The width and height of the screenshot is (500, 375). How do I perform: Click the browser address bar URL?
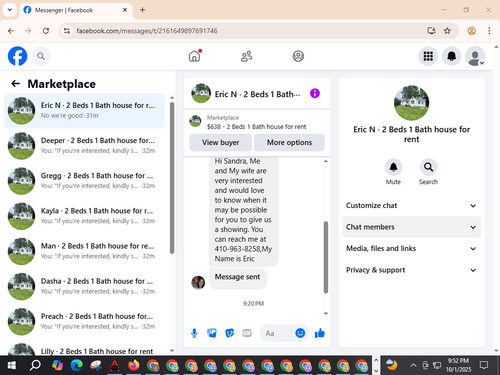click(147, 31)
